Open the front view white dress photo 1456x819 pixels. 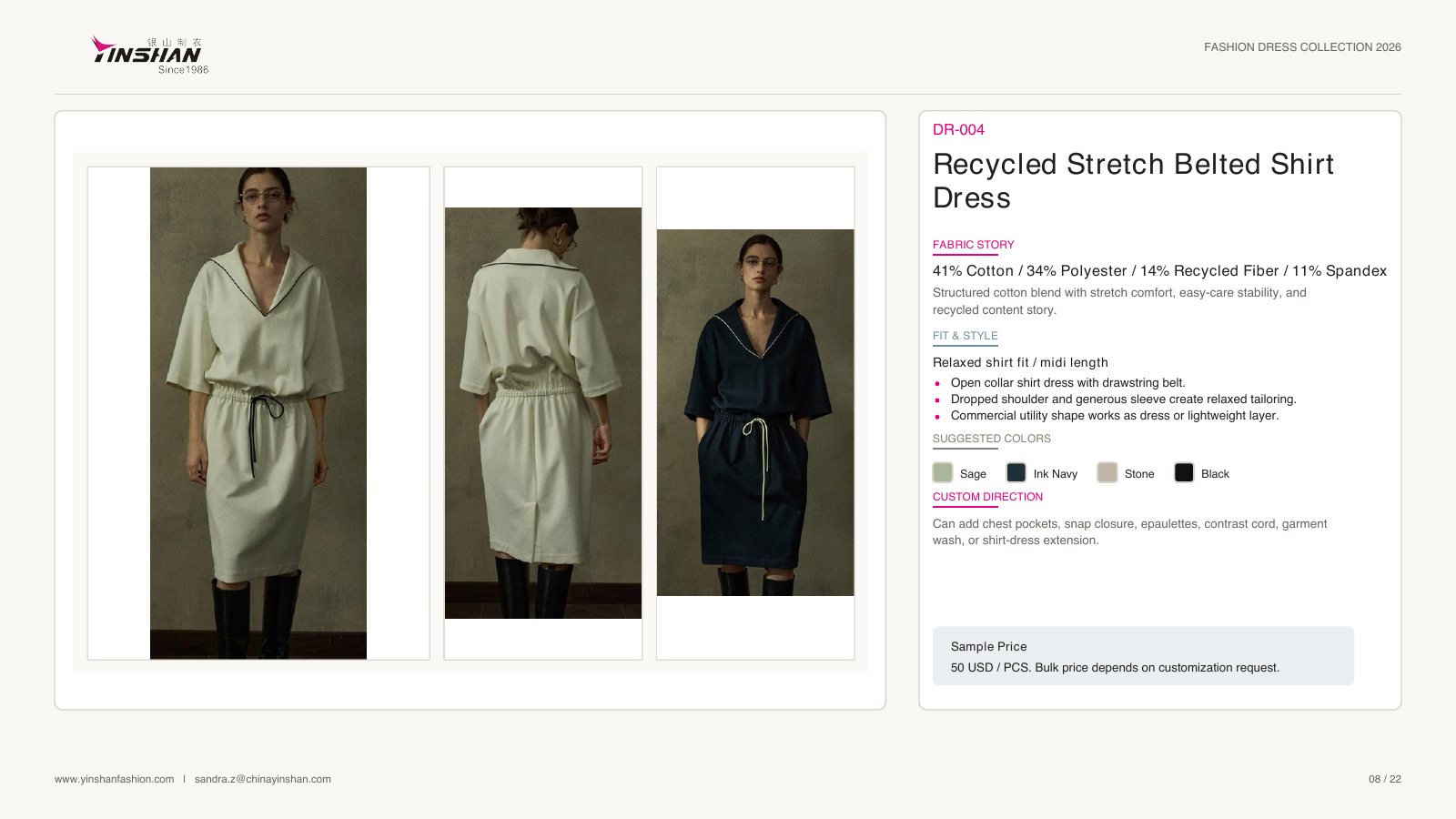[x=258, y=413]
